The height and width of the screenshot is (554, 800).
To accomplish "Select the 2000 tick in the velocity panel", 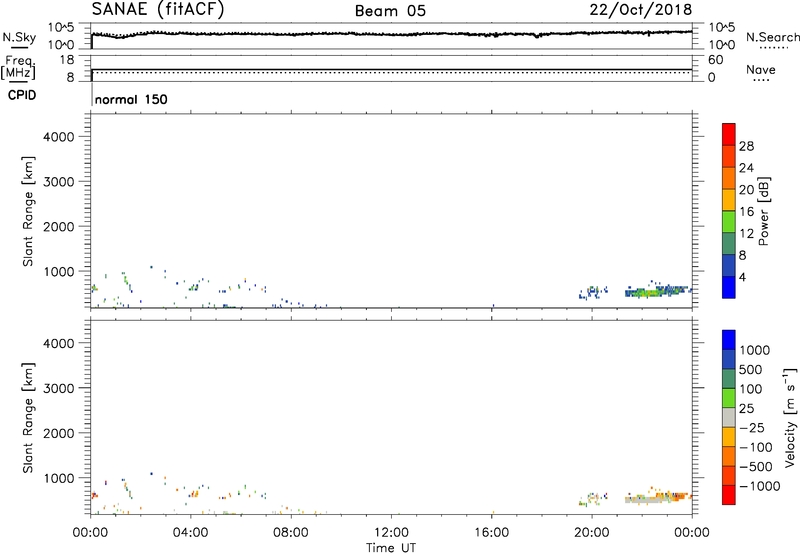I will 59,433.
